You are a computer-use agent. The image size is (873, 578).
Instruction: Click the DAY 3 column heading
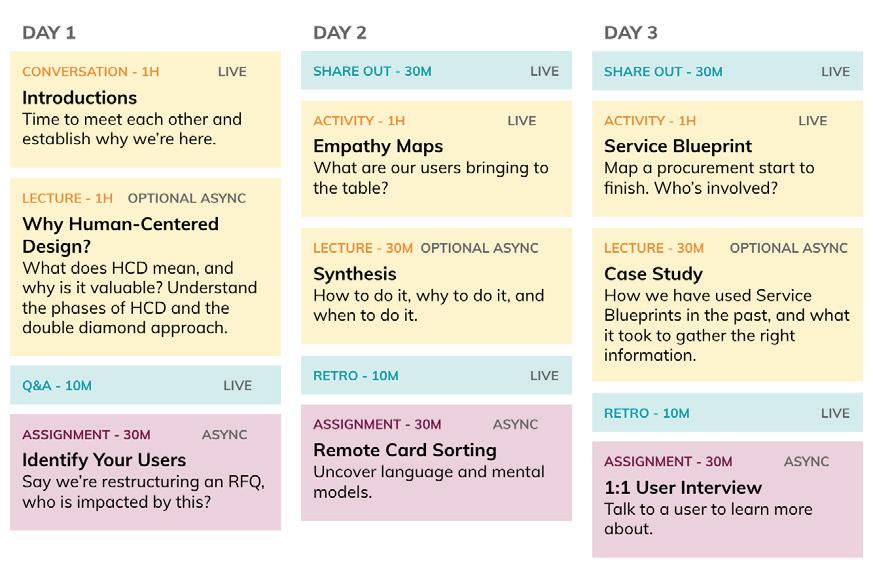[x=631, y=32]
